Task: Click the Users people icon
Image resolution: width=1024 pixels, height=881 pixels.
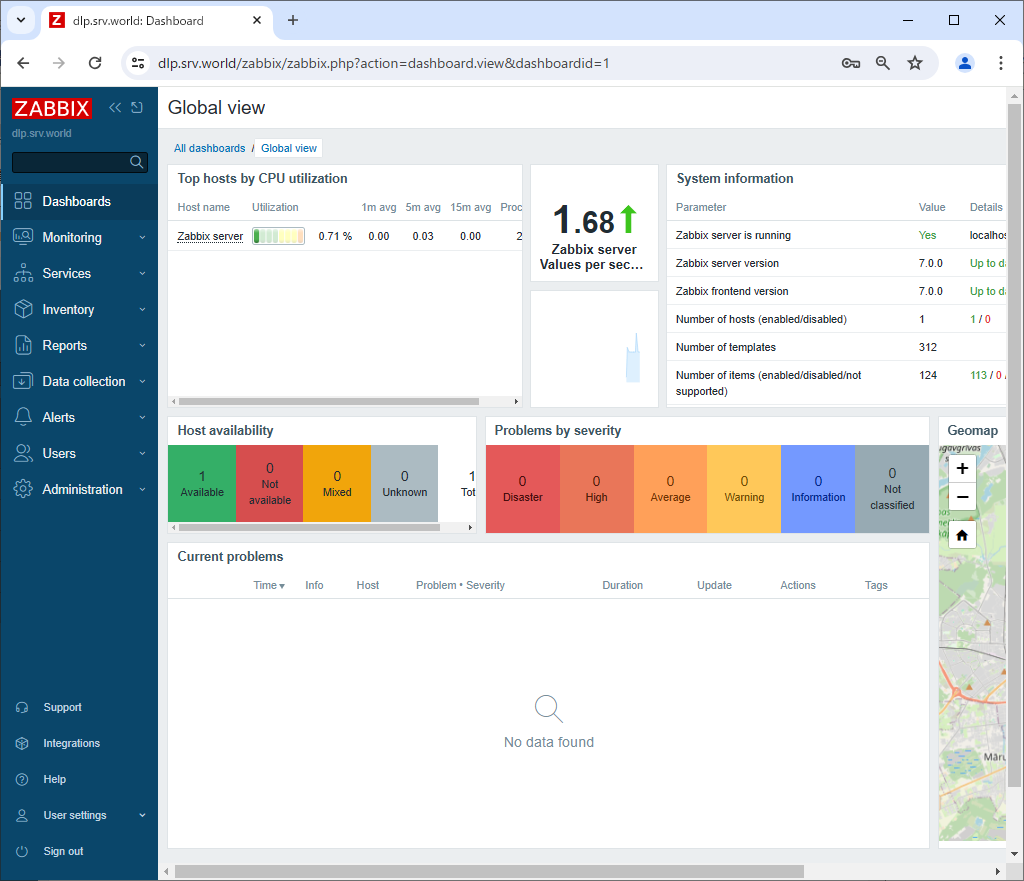Action: [x=23, y=453]
